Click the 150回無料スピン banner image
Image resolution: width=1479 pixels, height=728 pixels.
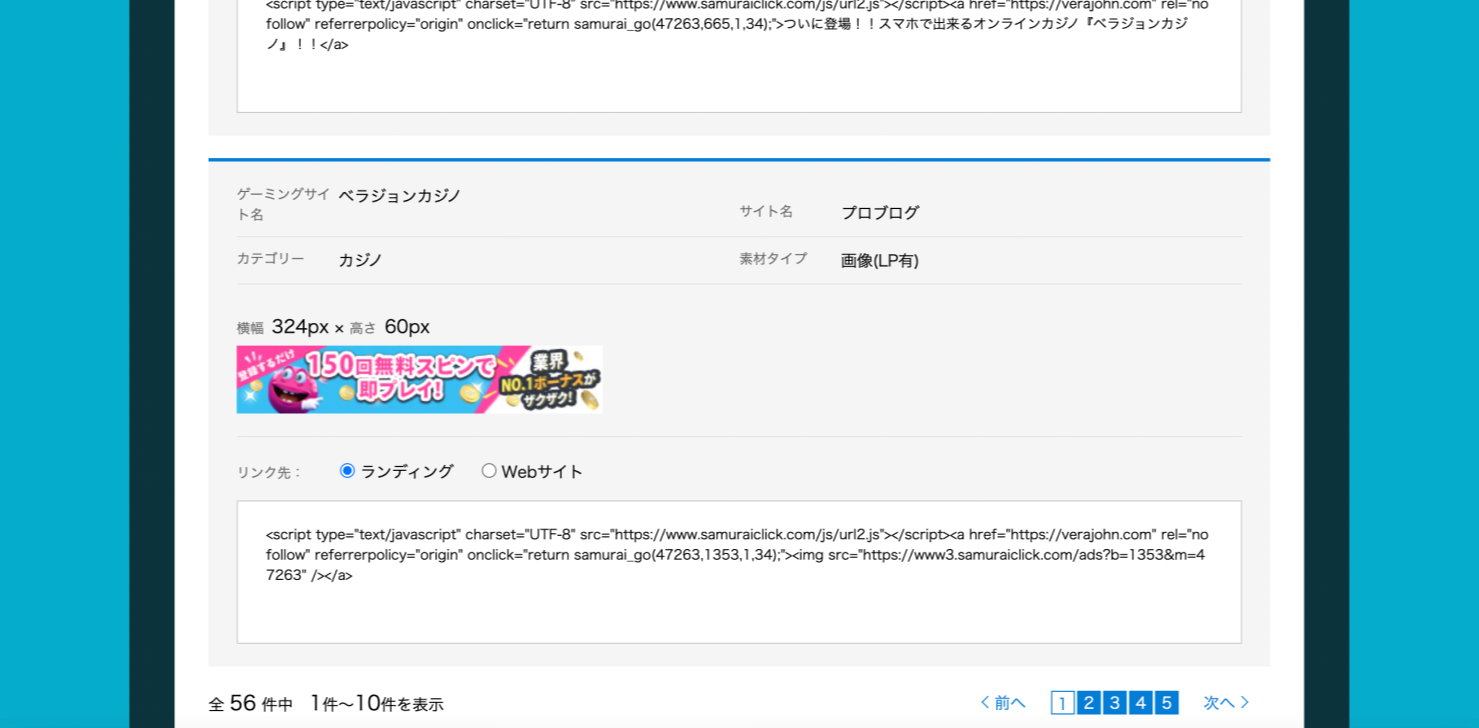tap(420, 379)
